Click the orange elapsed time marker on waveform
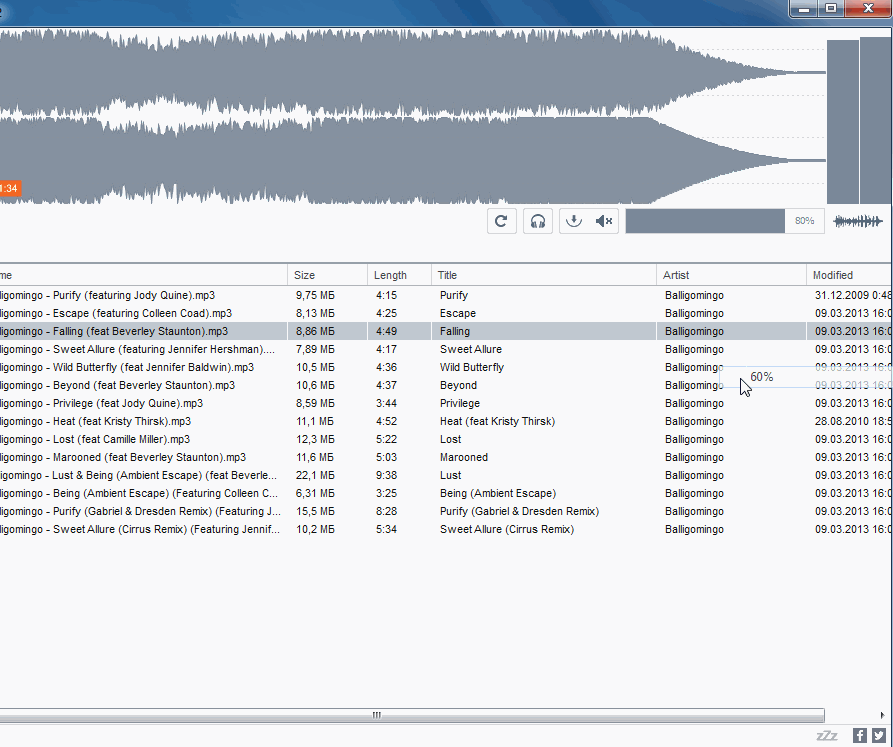Image resolution: width=893 pixels, height=747 pixels. (9, 188)
